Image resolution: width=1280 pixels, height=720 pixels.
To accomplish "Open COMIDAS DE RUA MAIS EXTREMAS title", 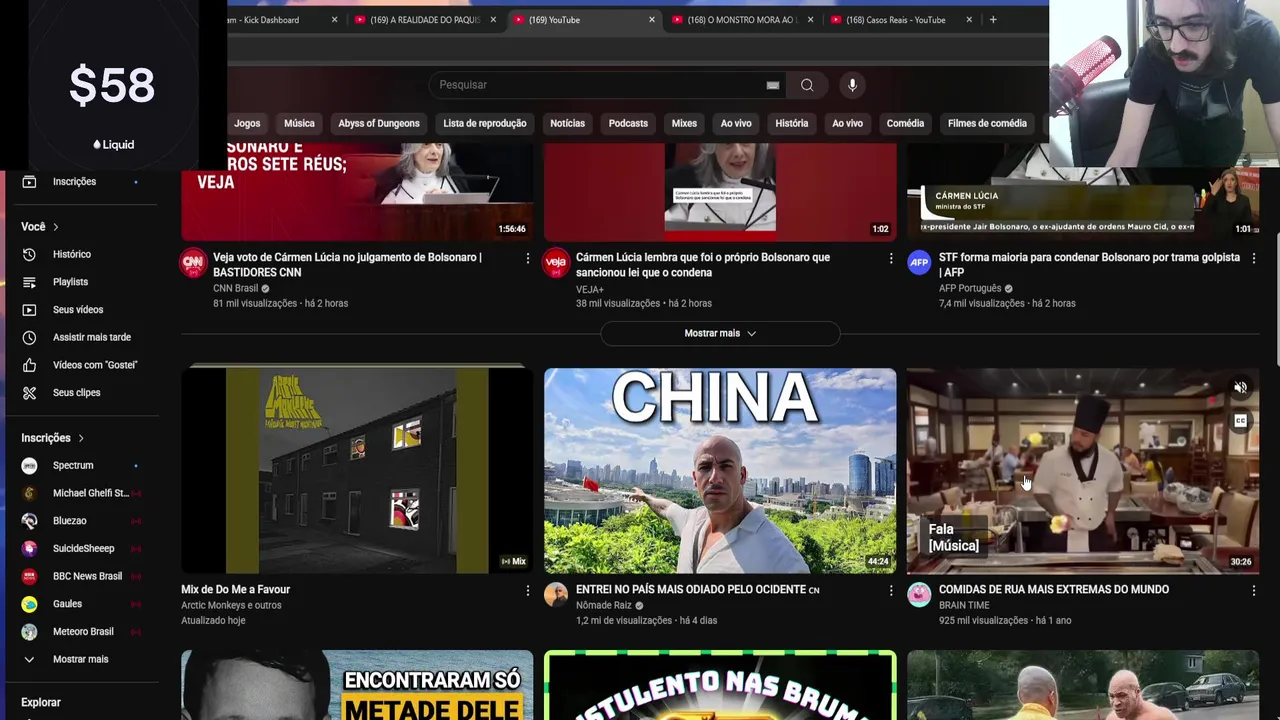I will click(1054, 590).
